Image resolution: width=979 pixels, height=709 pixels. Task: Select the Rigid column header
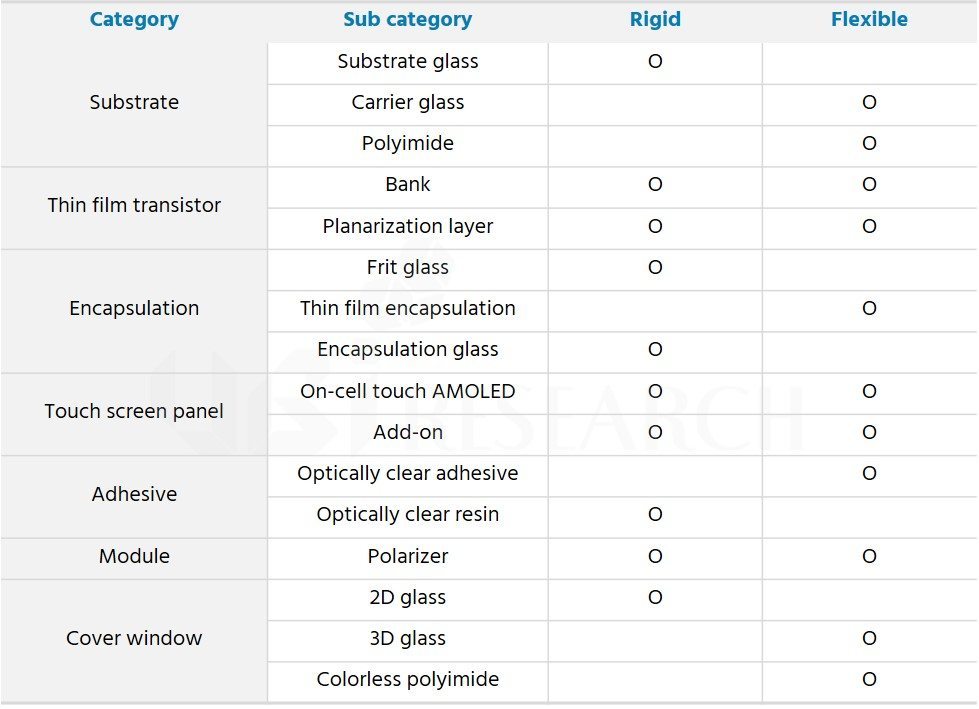pyautogui.click(x=655, y=19)
